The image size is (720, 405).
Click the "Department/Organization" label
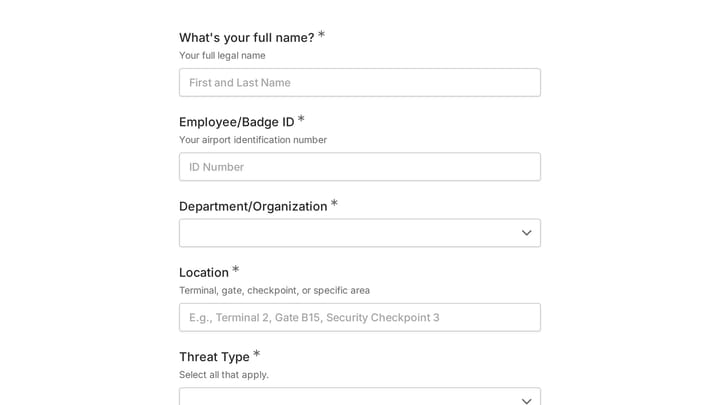click(x=253, y=207)
